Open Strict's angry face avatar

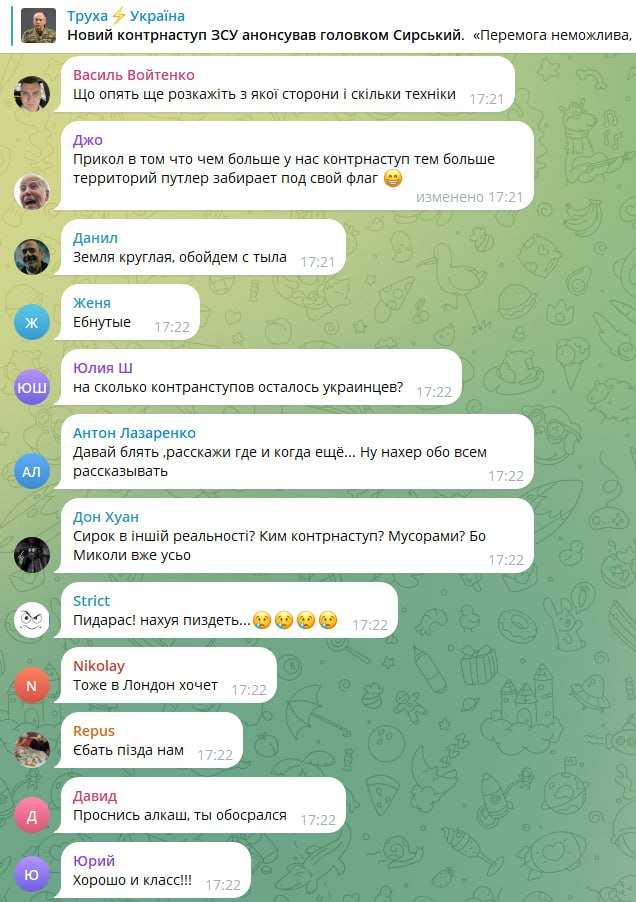click(x=32, y=620)
